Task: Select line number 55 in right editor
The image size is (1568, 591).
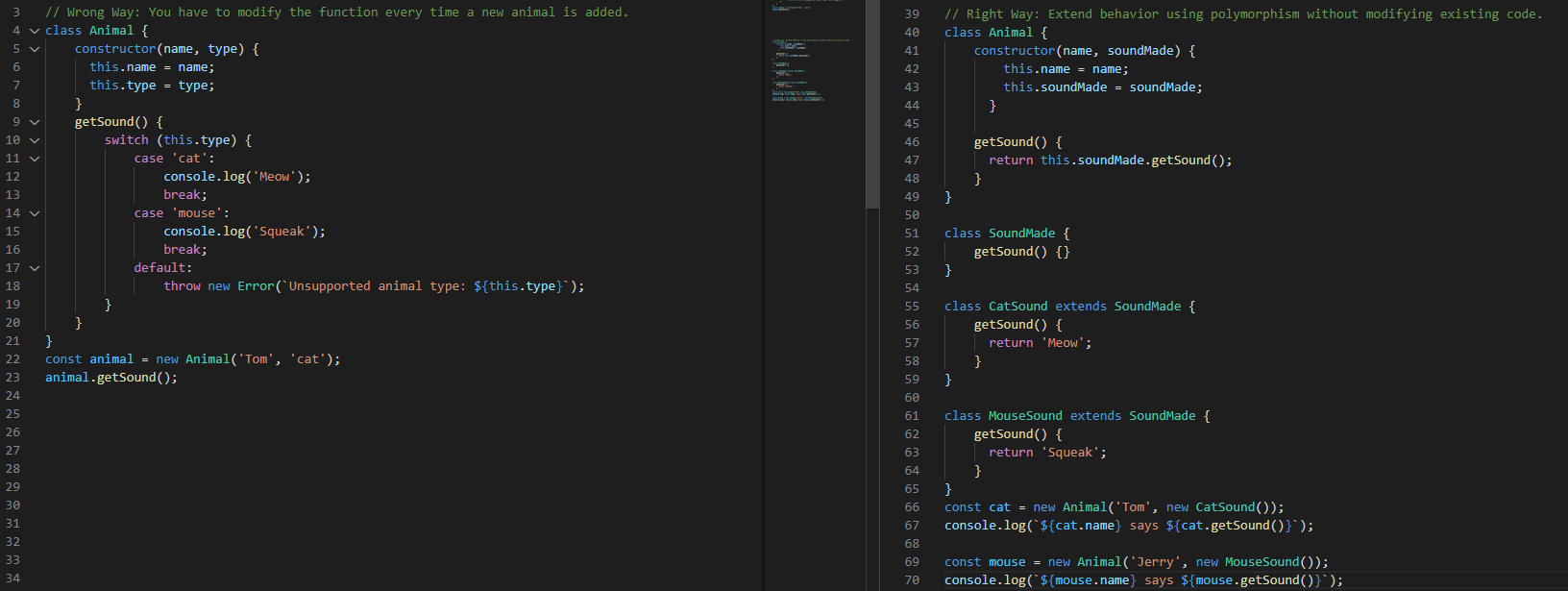Action: click(912, 307)
